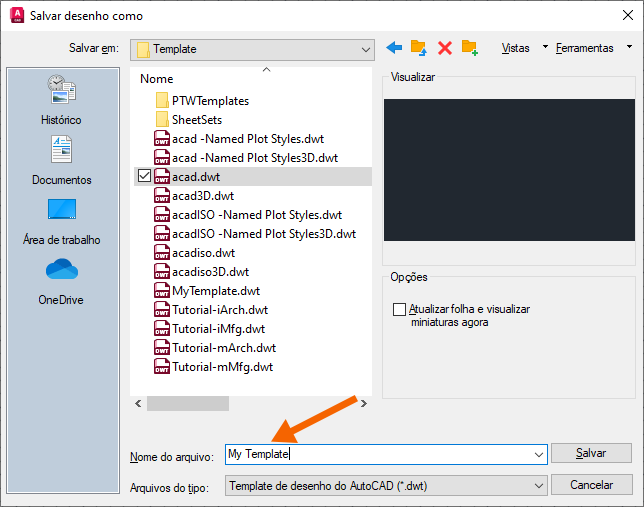Click the red Delete X icon
644x507 pixels.
pyautogui.click(x=445, y=48)
